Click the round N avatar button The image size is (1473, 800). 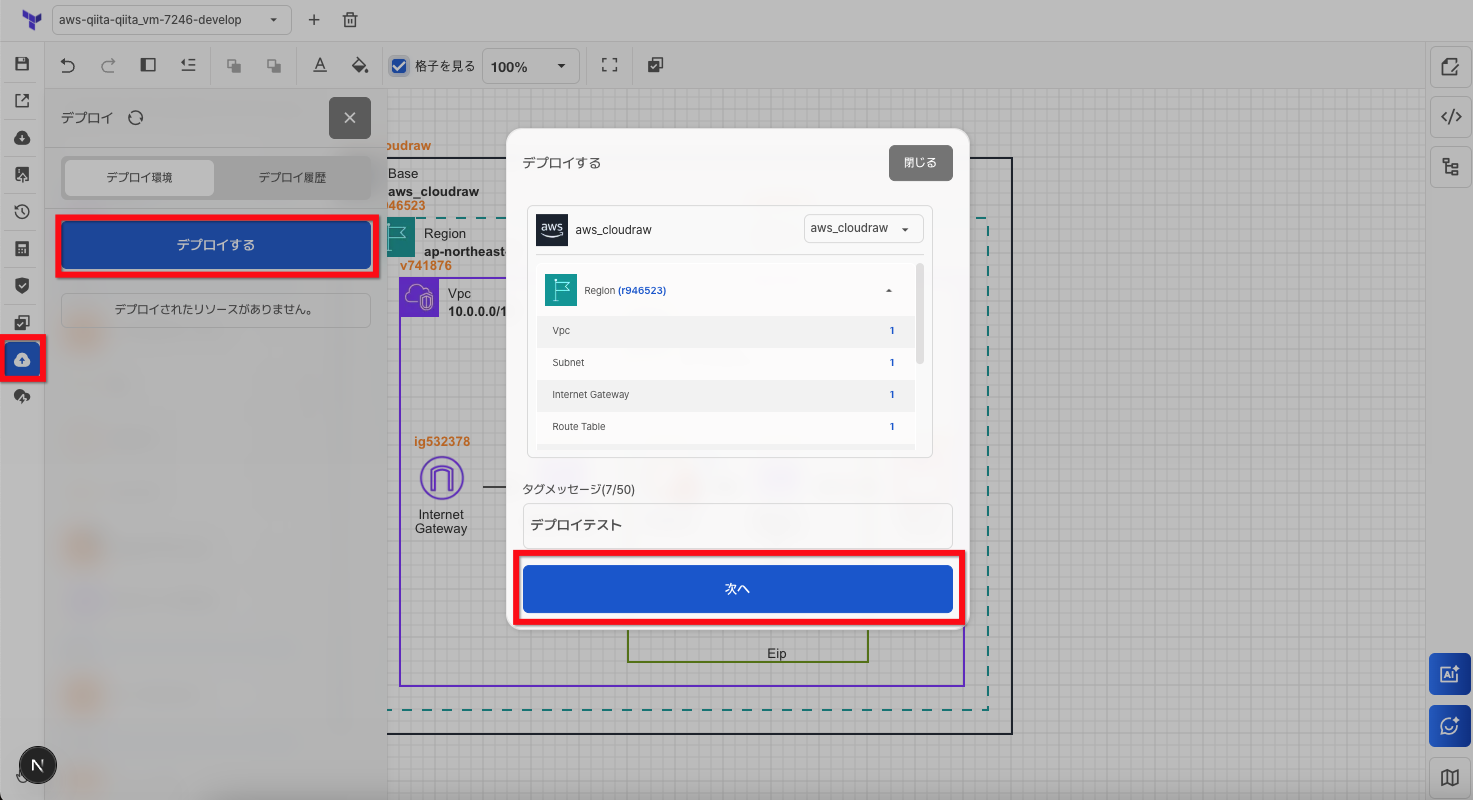pos(38,766)
